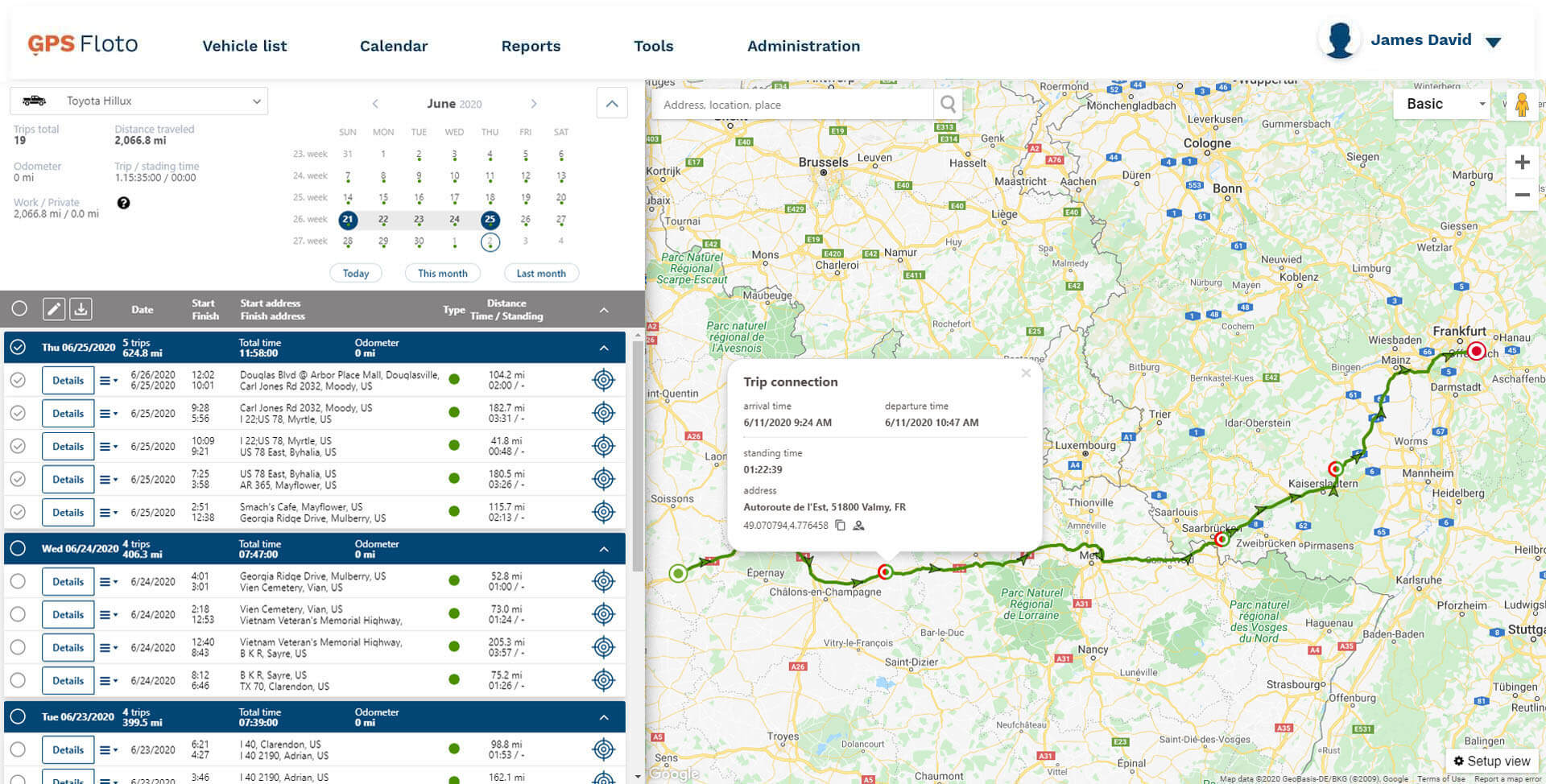Collapse all groups via header chevron
The width and height of the screenshot is (1546, 784).
click(604, 310)
